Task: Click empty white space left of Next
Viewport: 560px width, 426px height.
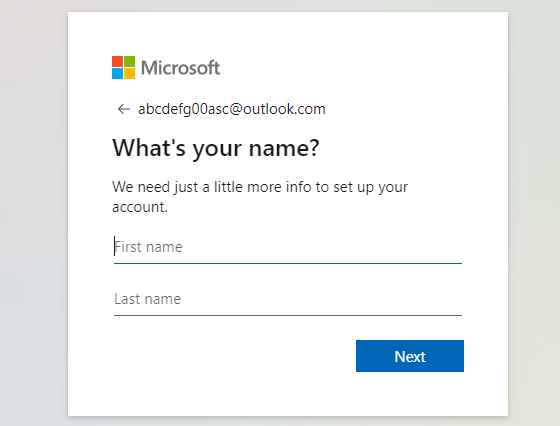Action: (232, 356)
